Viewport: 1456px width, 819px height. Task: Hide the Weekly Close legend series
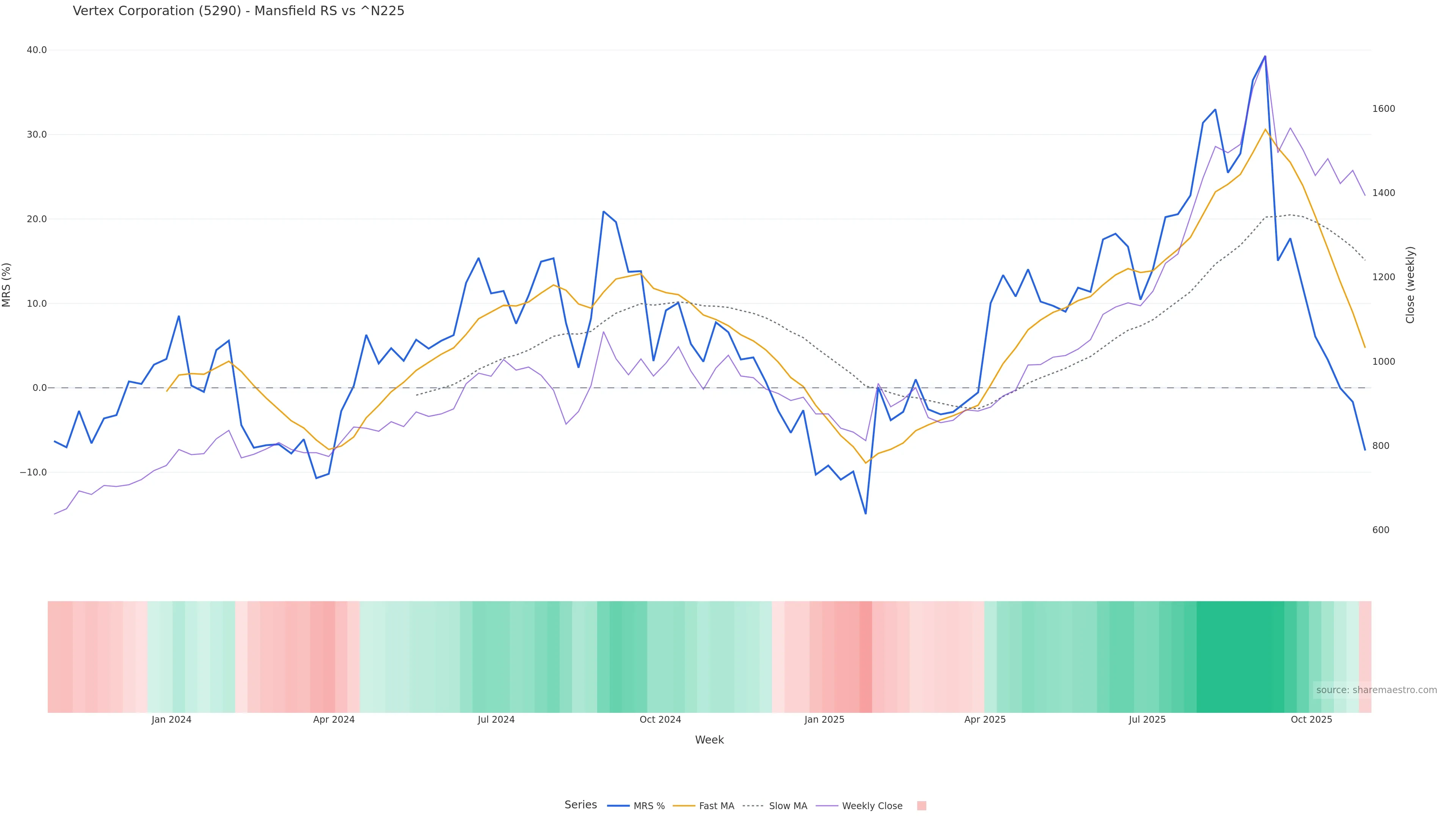[x=860, y=806]
